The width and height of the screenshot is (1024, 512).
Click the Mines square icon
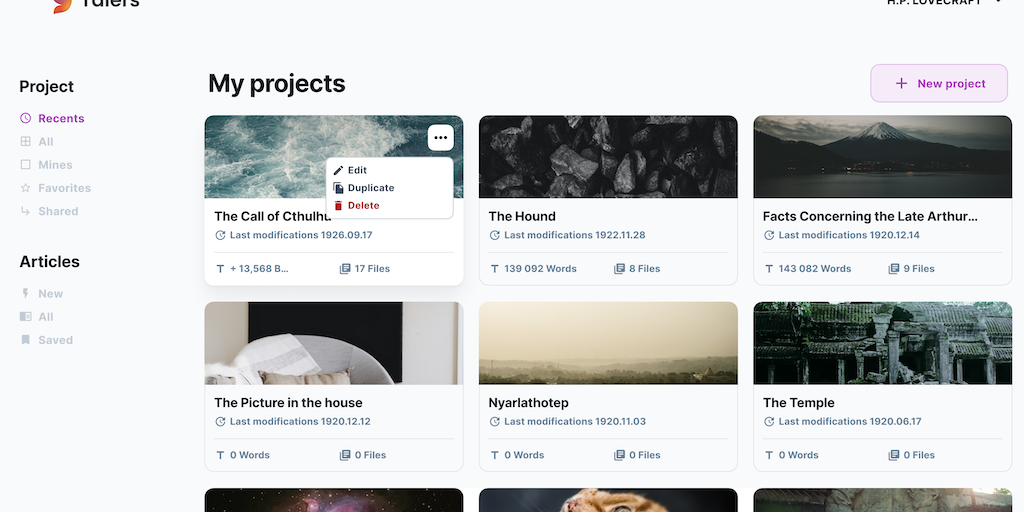pyautogui.click(x=26, y=165)
